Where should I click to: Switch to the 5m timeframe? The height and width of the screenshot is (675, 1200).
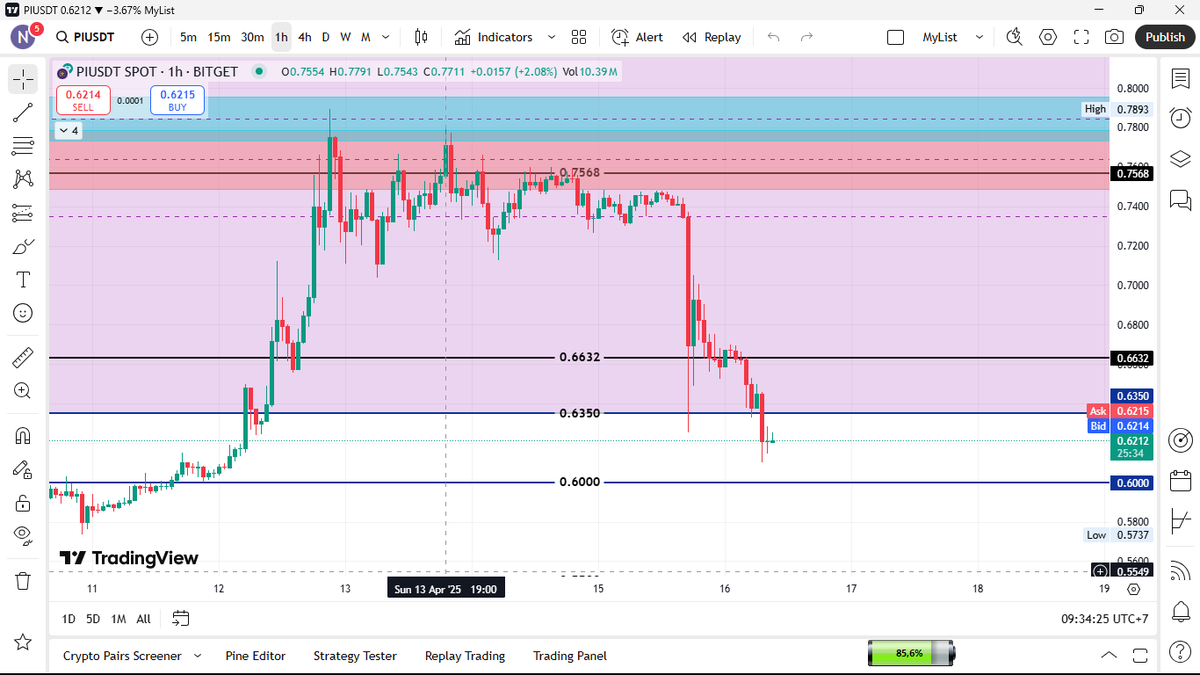[188, 37]
